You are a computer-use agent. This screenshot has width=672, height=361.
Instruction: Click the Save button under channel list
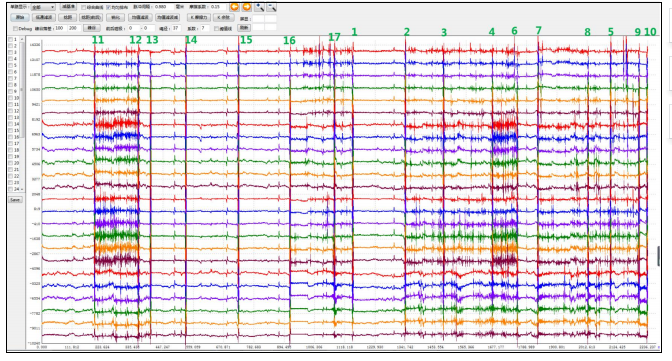click(x=15, y=200)
